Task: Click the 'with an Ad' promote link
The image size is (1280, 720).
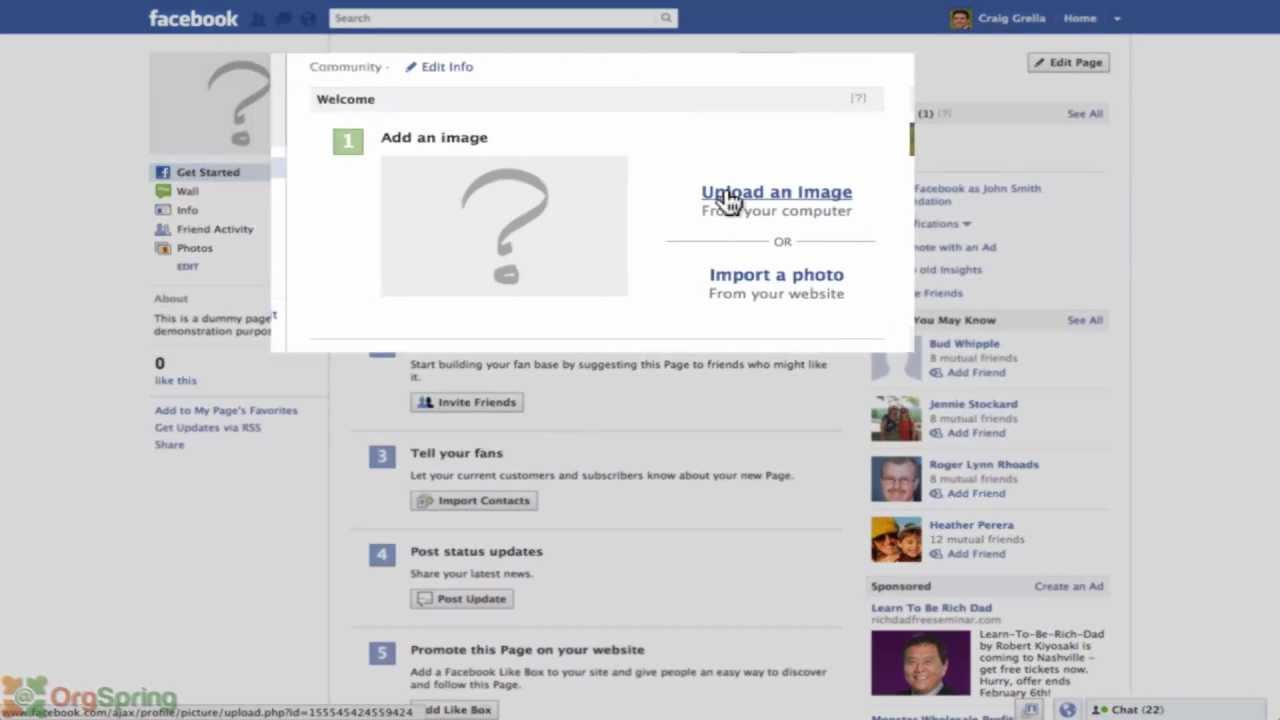Action: coord(955,247)
